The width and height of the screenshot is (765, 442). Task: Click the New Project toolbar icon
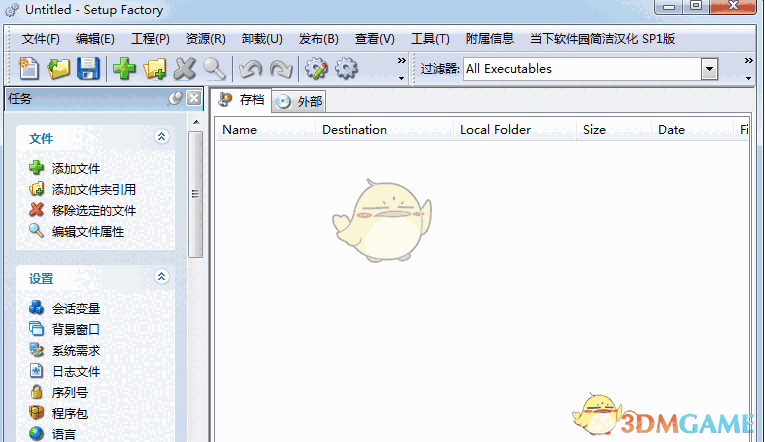29,68
